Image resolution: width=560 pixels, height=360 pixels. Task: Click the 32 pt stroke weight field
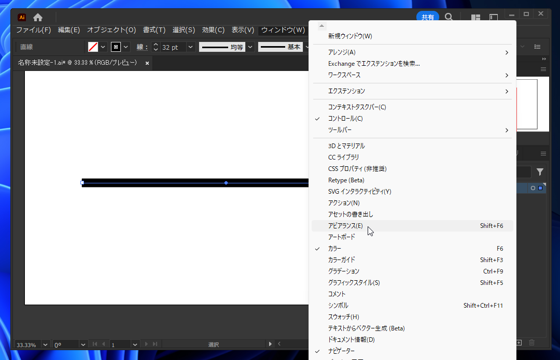173,47
